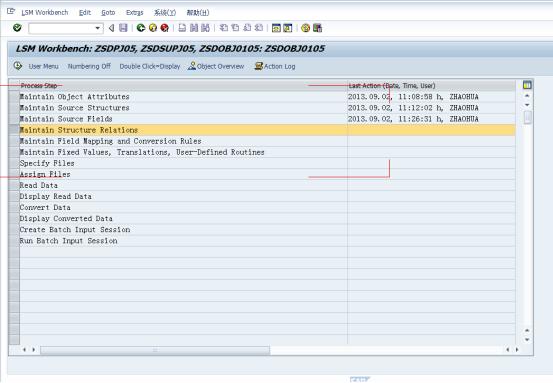This screenshot has width=553, height=383.
Task: Click the green Back arrow icon
Action: [x=141, y=28]
